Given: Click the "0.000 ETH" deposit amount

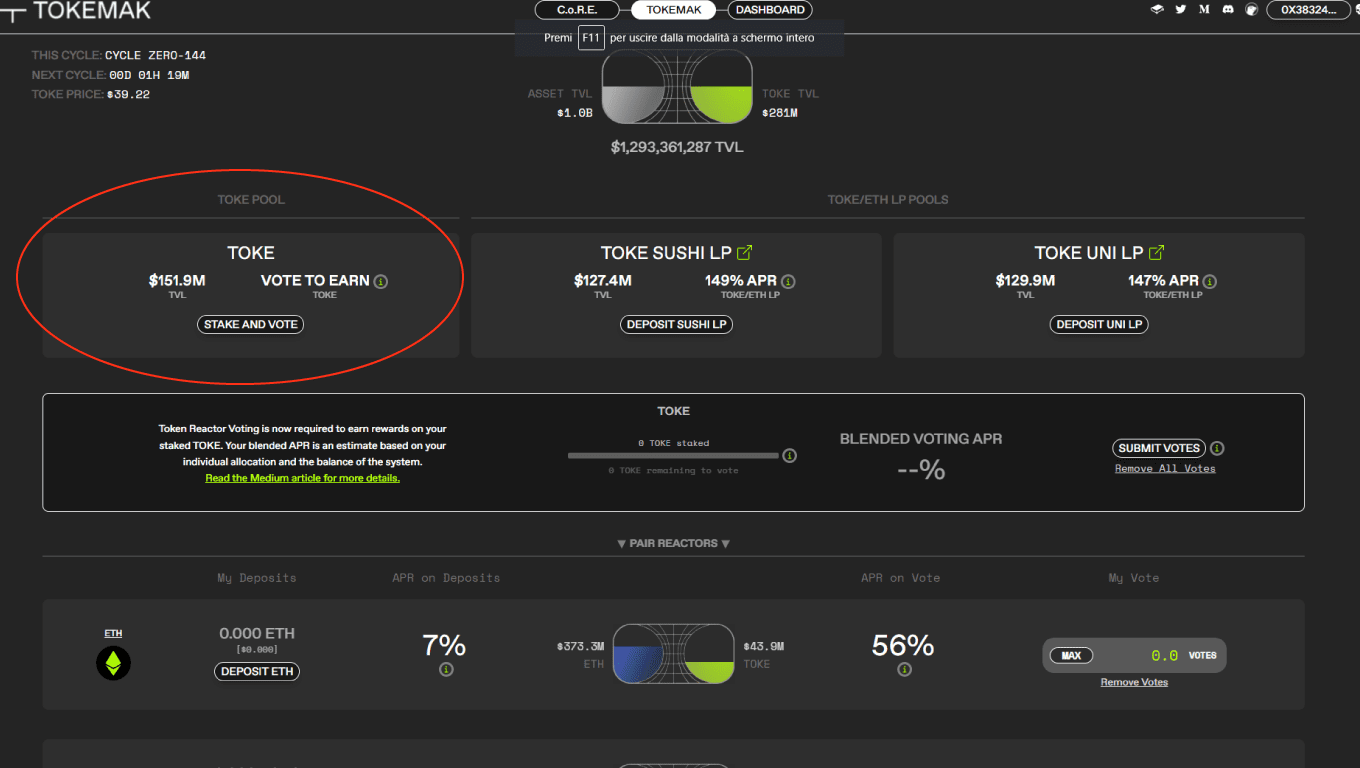Looking at the screenshot, I should coord(257,633).
